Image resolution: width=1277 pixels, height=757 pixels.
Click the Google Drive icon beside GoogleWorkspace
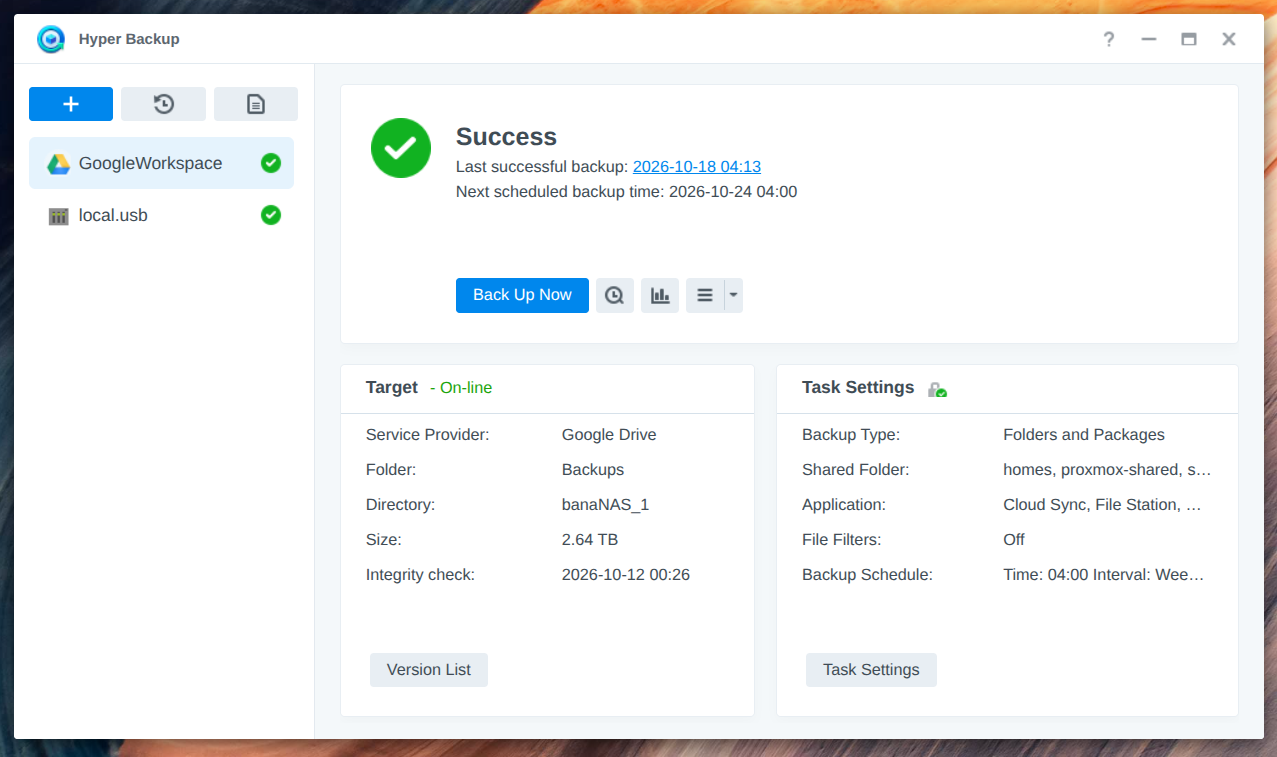coord(58,164)
